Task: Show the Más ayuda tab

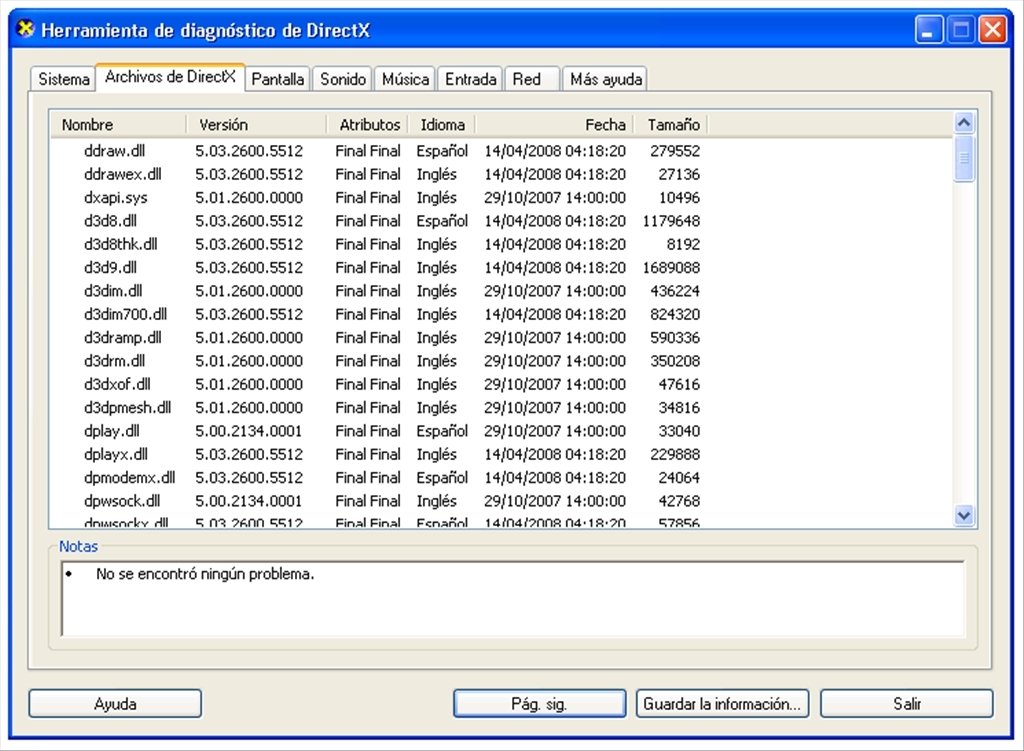Action: tap(605, 79)
